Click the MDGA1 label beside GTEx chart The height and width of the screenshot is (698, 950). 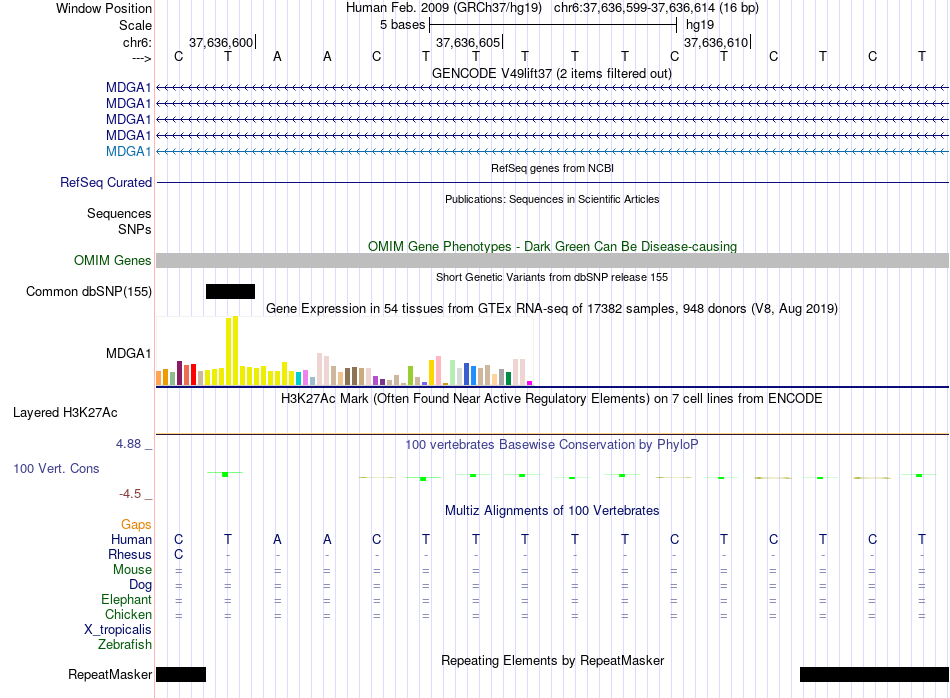[128, 353]
